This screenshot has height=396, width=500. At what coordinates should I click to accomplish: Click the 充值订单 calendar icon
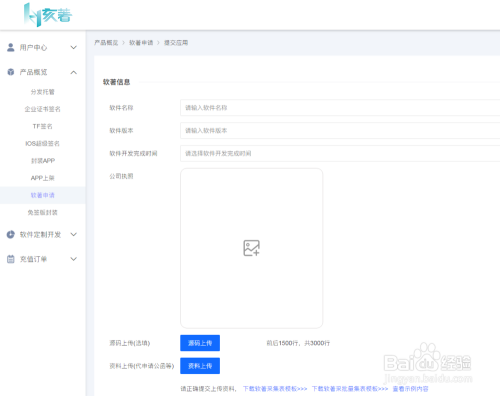pyautogui.click(x=11, y=259)
